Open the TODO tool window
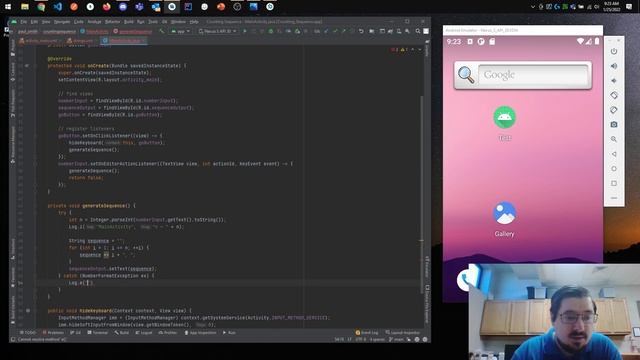The width and height of the screenshot is (640, 360). pyautogui.click(x=28, y=333)
